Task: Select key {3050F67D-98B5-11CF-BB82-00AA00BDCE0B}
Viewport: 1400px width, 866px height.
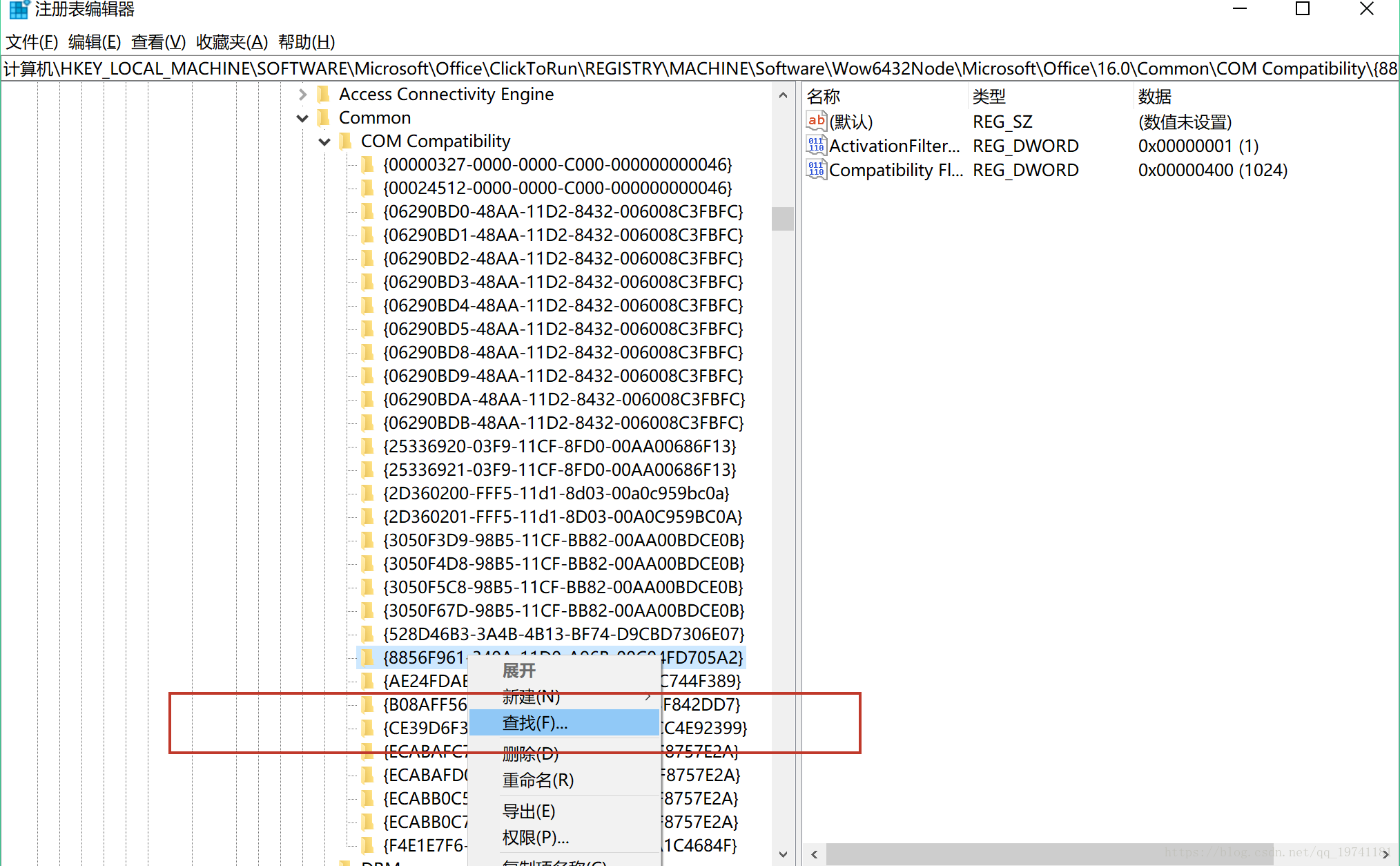Action: click(563, 610)
